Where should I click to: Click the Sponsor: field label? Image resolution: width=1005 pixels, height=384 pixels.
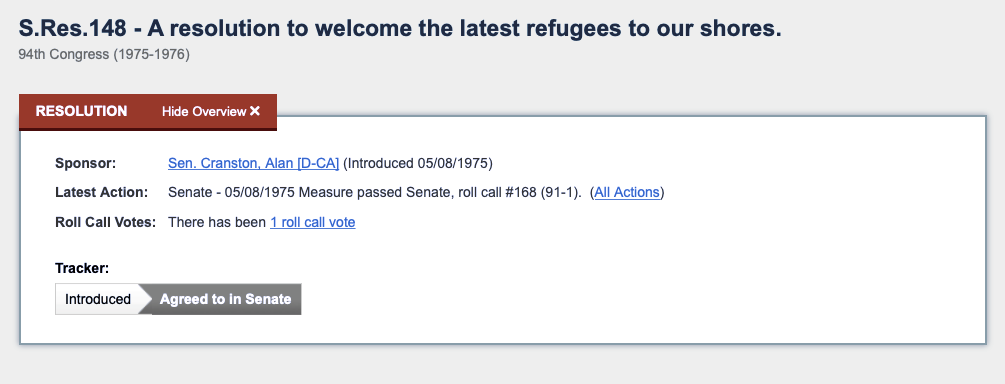(86, 163)
